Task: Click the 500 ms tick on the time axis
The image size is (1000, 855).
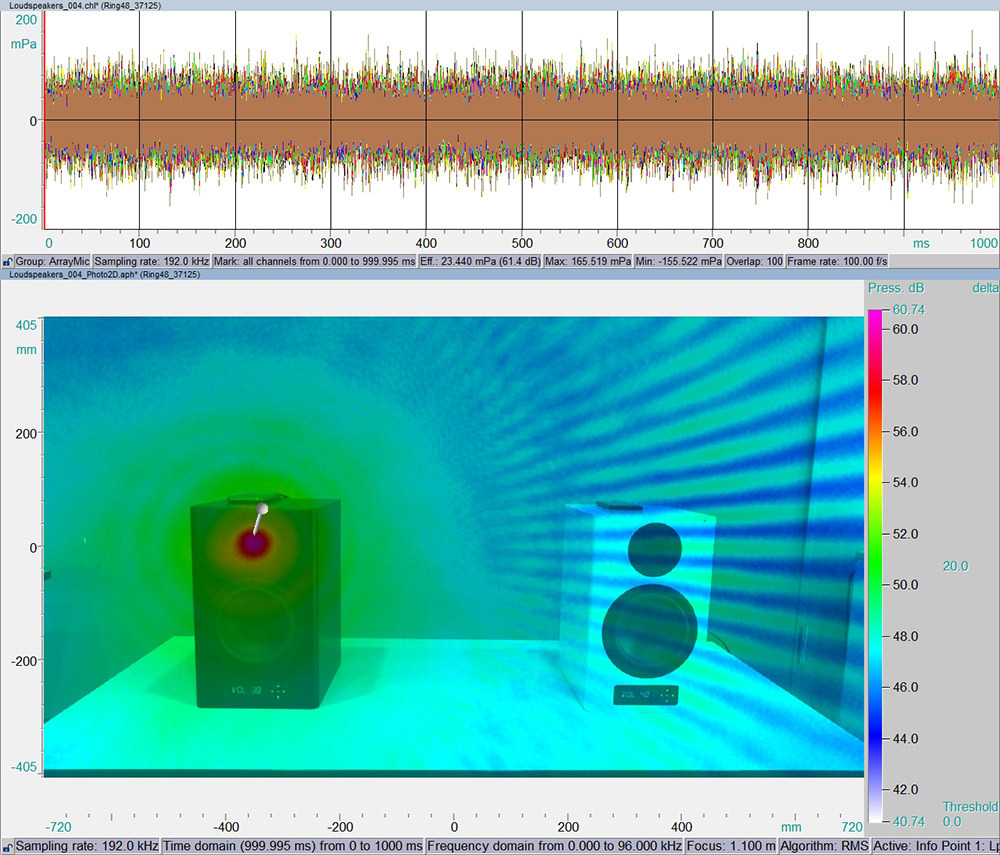Action: coord(522,243)
